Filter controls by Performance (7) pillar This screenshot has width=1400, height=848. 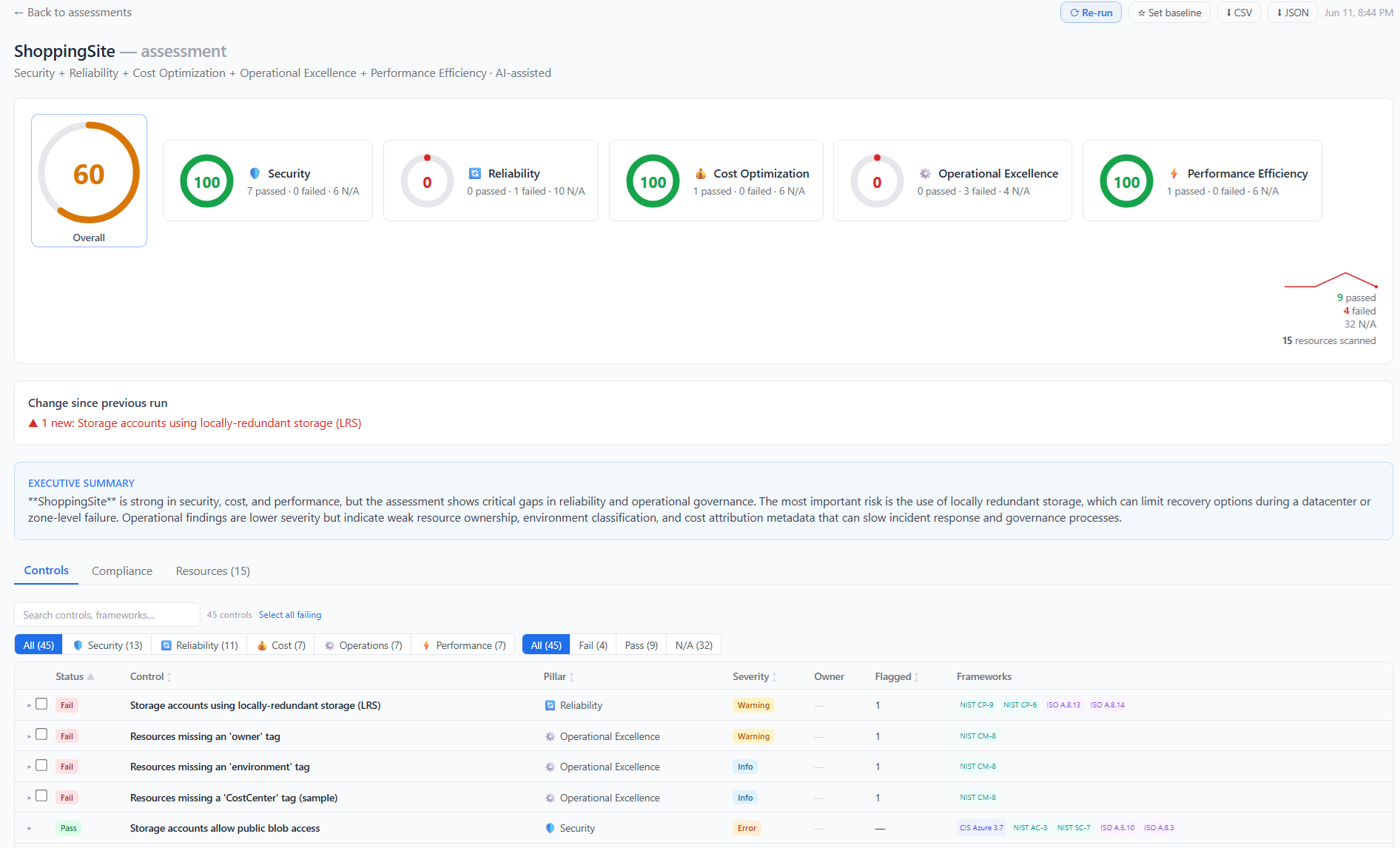(464, 645)
